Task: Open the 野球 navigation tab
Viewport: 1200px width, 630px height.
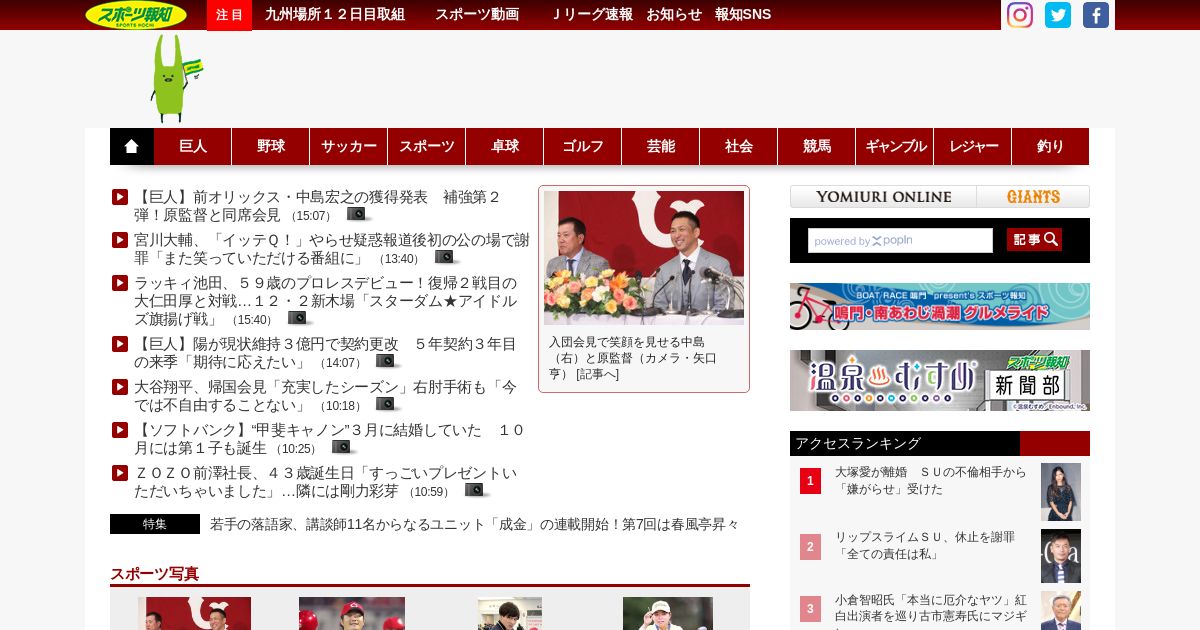Action: (x=271, y=146)
